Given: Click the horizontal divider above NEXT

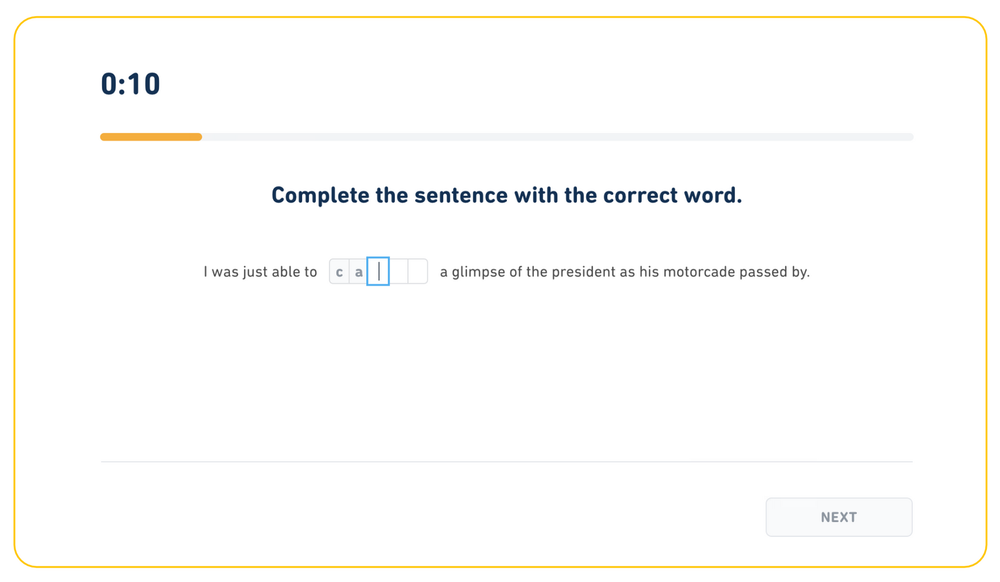Looking at the screenshot, I should point(506,461).
